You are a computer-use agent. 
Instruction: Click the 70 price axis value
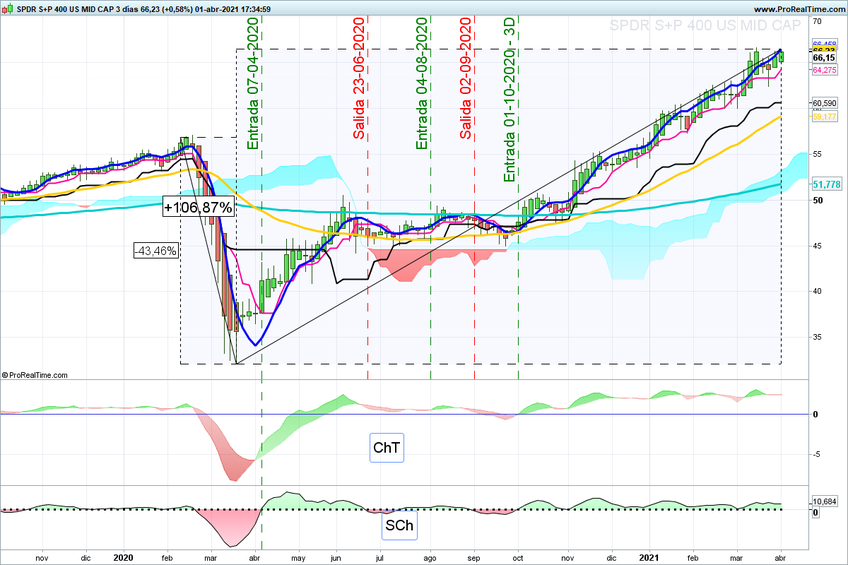pos(817,22)
